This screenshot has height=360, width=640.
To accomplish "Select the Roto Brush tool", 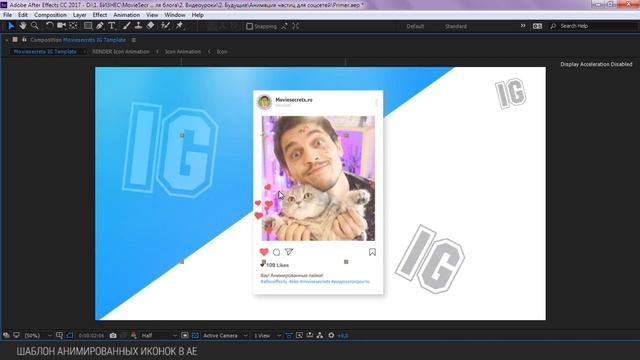I will point(165,26).
